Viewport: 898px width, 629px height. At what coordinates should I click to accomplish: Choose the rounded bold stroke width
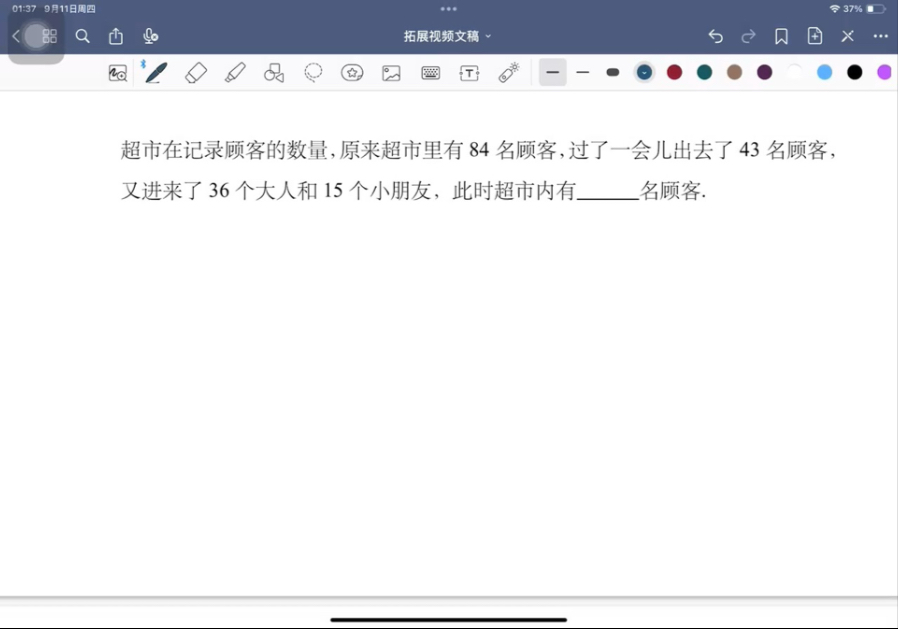[x=613, y=72]
